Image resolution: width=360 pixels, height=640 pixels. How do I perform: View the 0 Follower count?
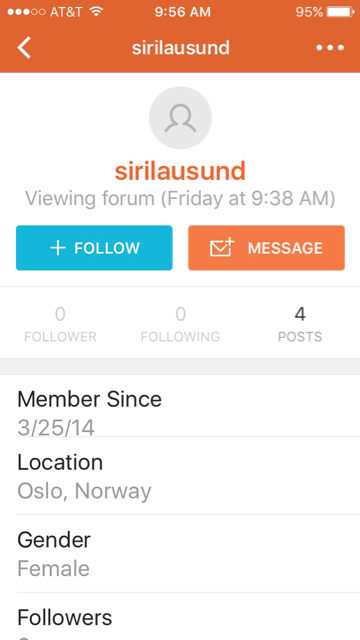point(60,324)
